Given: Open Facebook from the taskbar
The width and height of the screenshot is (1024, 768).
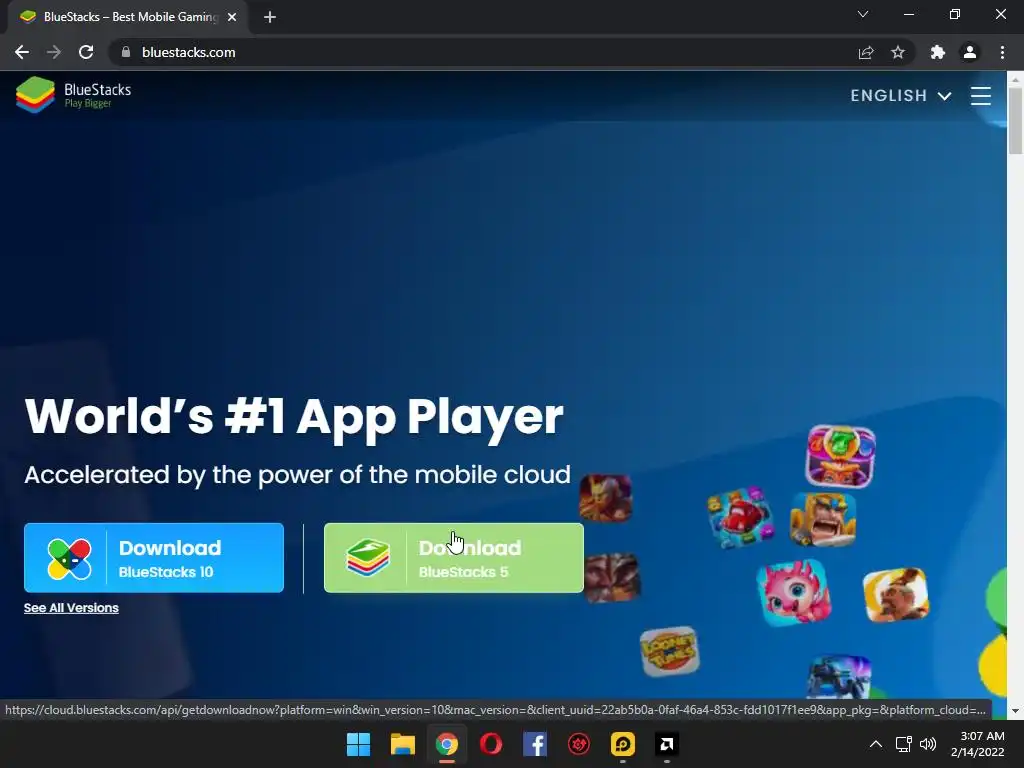Looking at the screenshot, I should tap(535, 744).
